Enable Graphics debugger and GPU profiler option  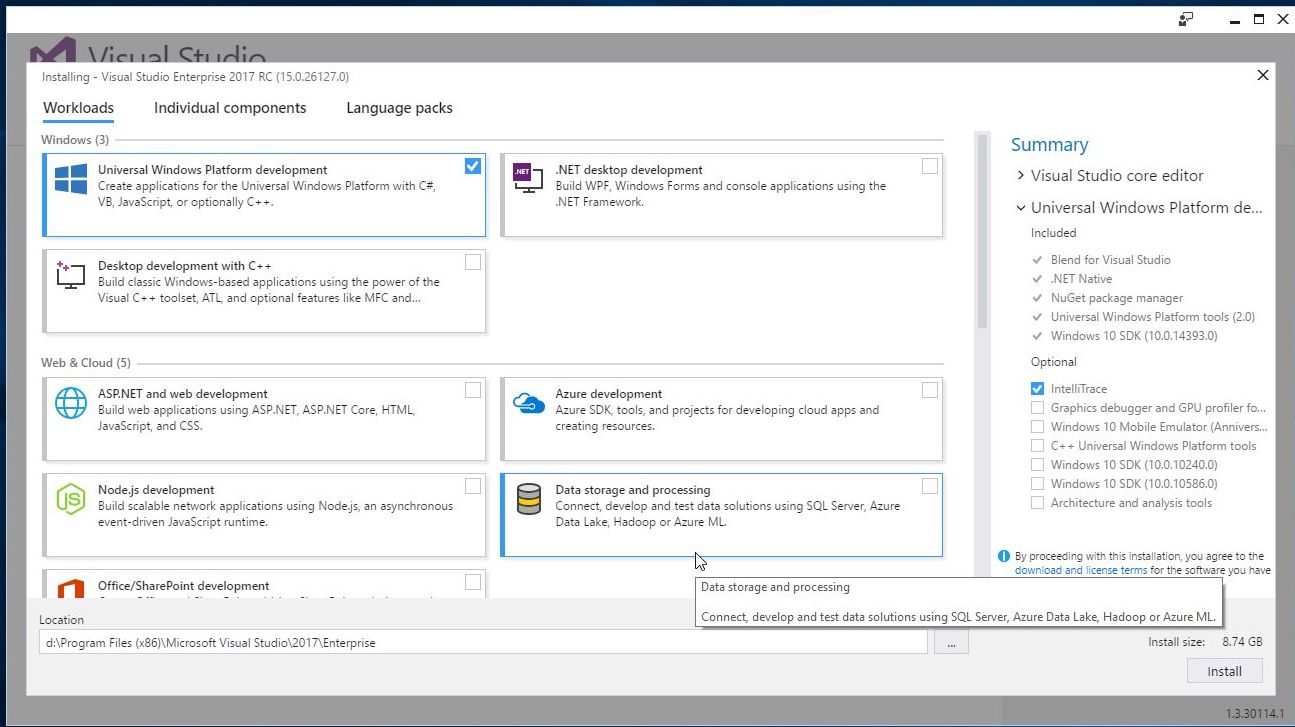1037,408
